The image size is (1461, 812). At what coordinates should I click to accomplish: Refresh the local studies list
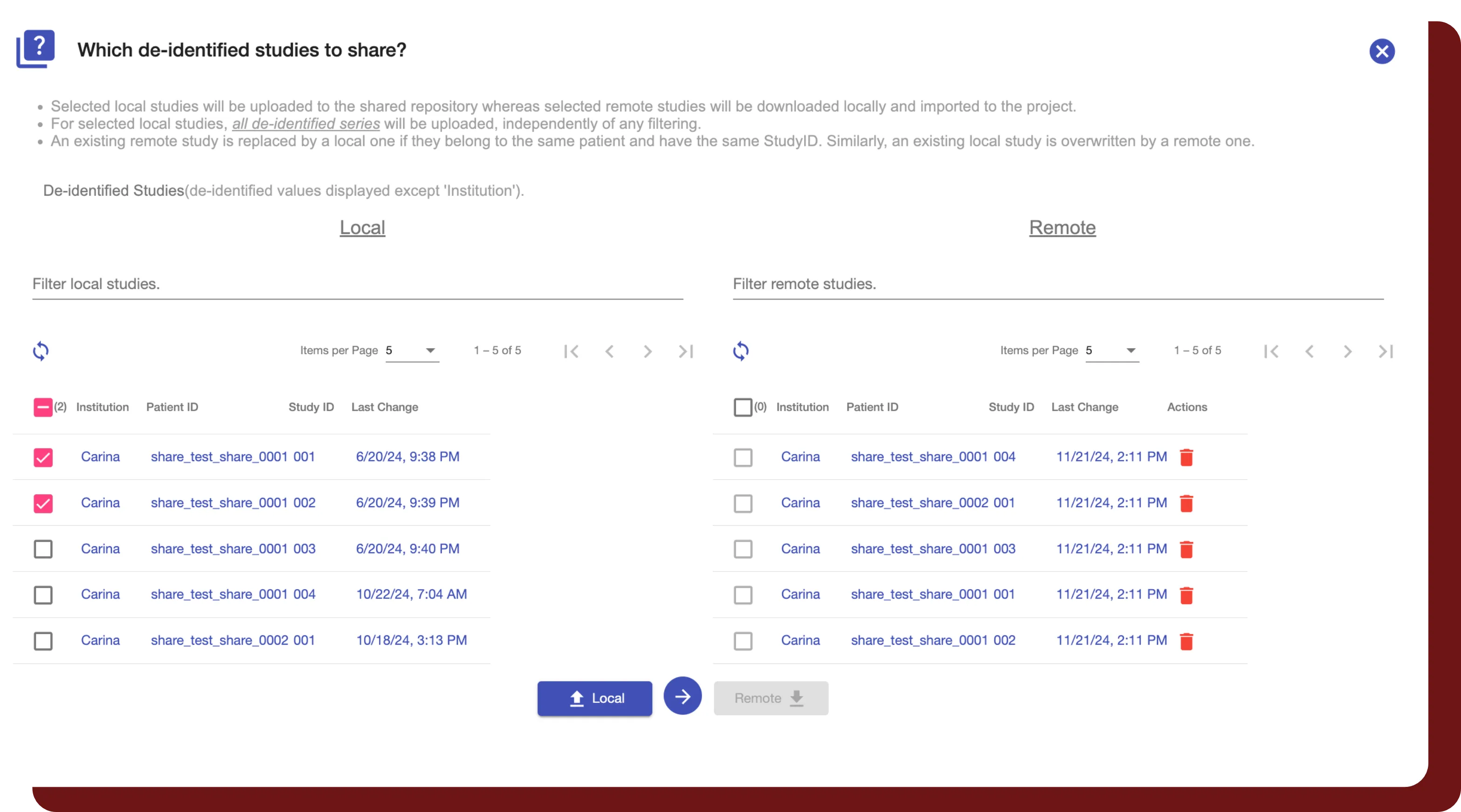pyautogui.click(x=41, y=351)
